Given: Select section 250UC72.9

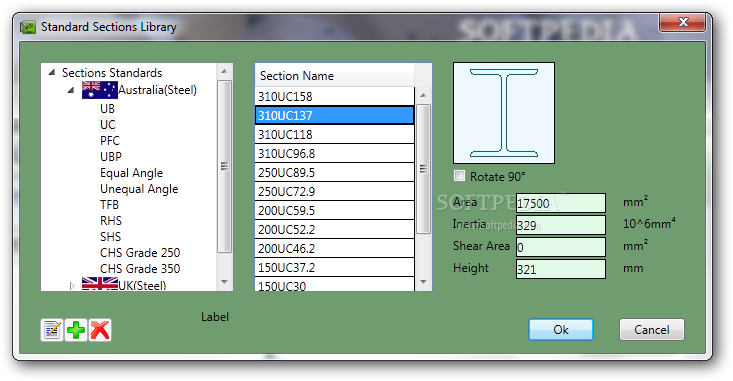Looking at the screenshot, I should tap(335, 192).
